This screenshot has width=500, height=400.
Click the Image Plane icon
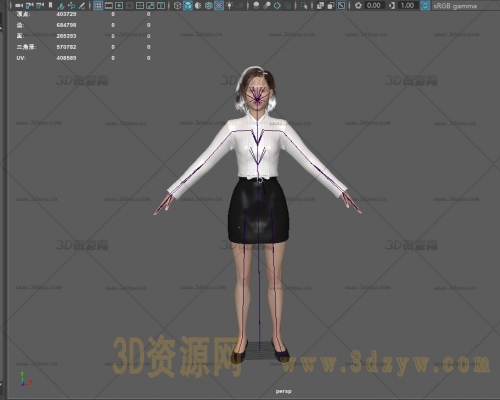click(61, 5)
